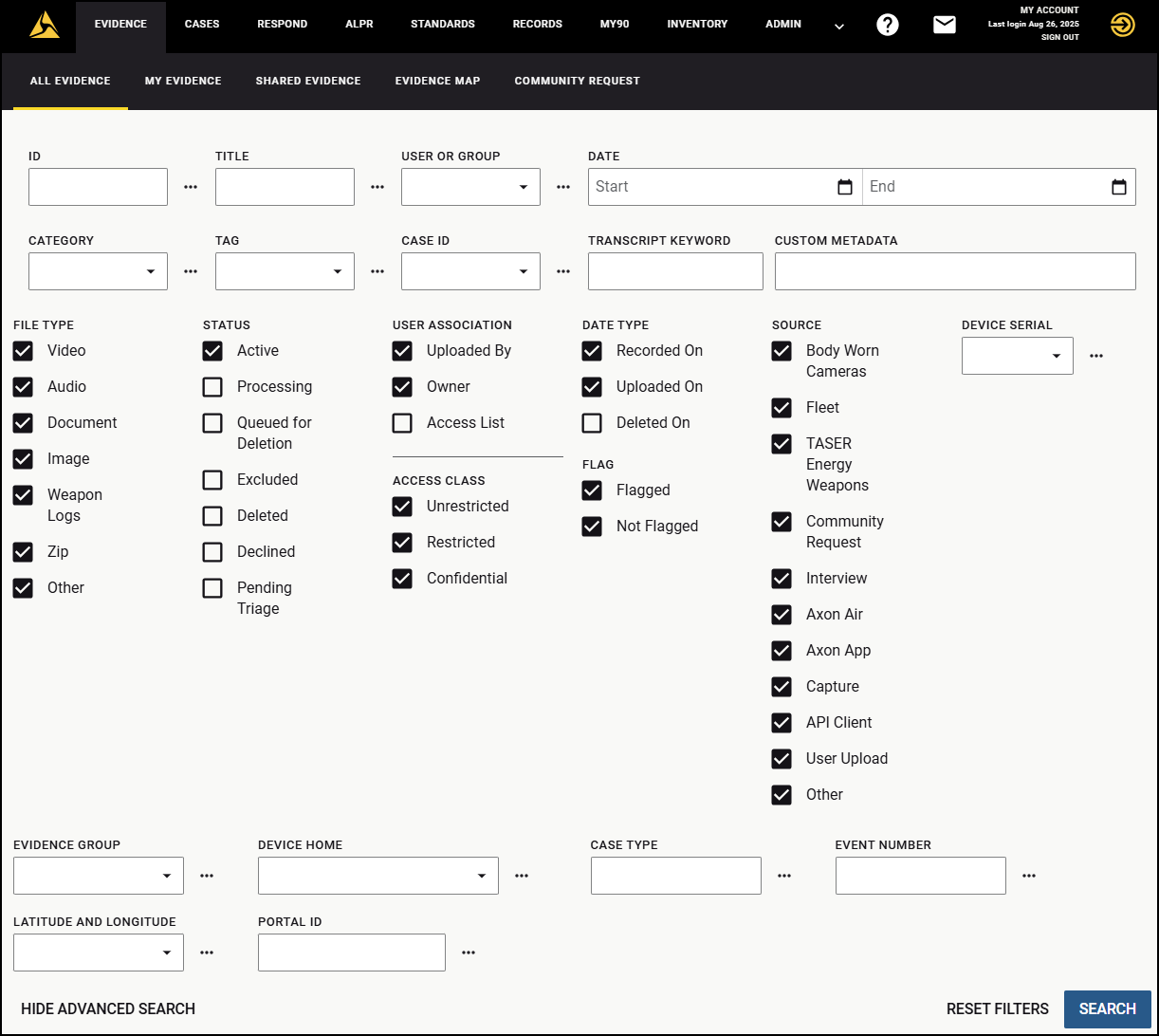Screen dimensions: 1159x1036
Task: Open calendar picker in Start date field
Action: click(845, 187)
